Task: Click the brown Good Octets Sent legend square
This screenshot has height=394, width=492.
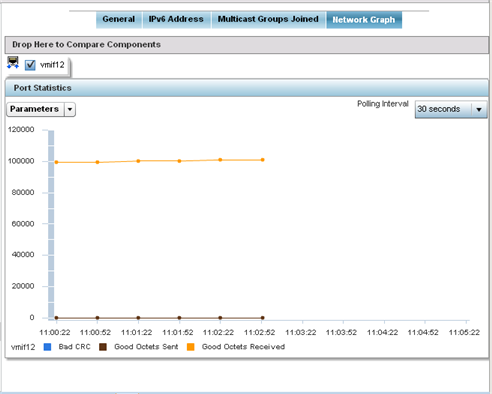Action: (103, 347)
